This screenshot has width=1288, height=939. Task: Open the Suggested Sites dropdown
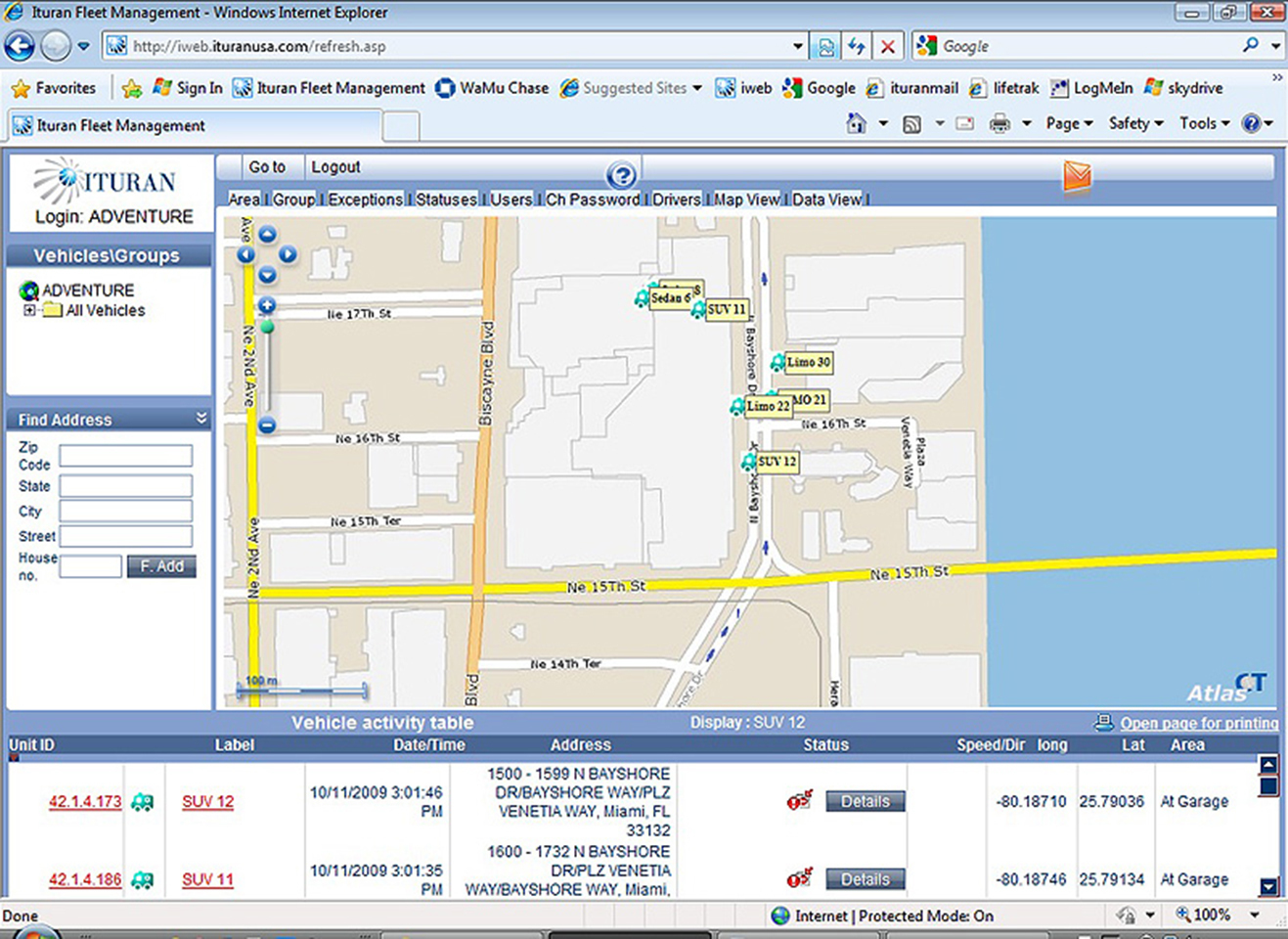point(696,88)
